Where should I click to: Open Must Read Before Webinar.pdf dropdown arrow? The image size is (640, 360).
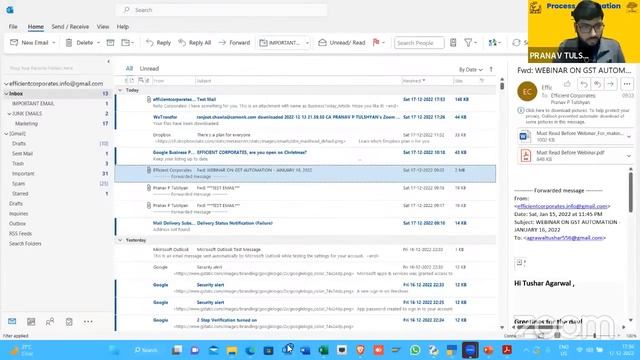click(629, 156)
